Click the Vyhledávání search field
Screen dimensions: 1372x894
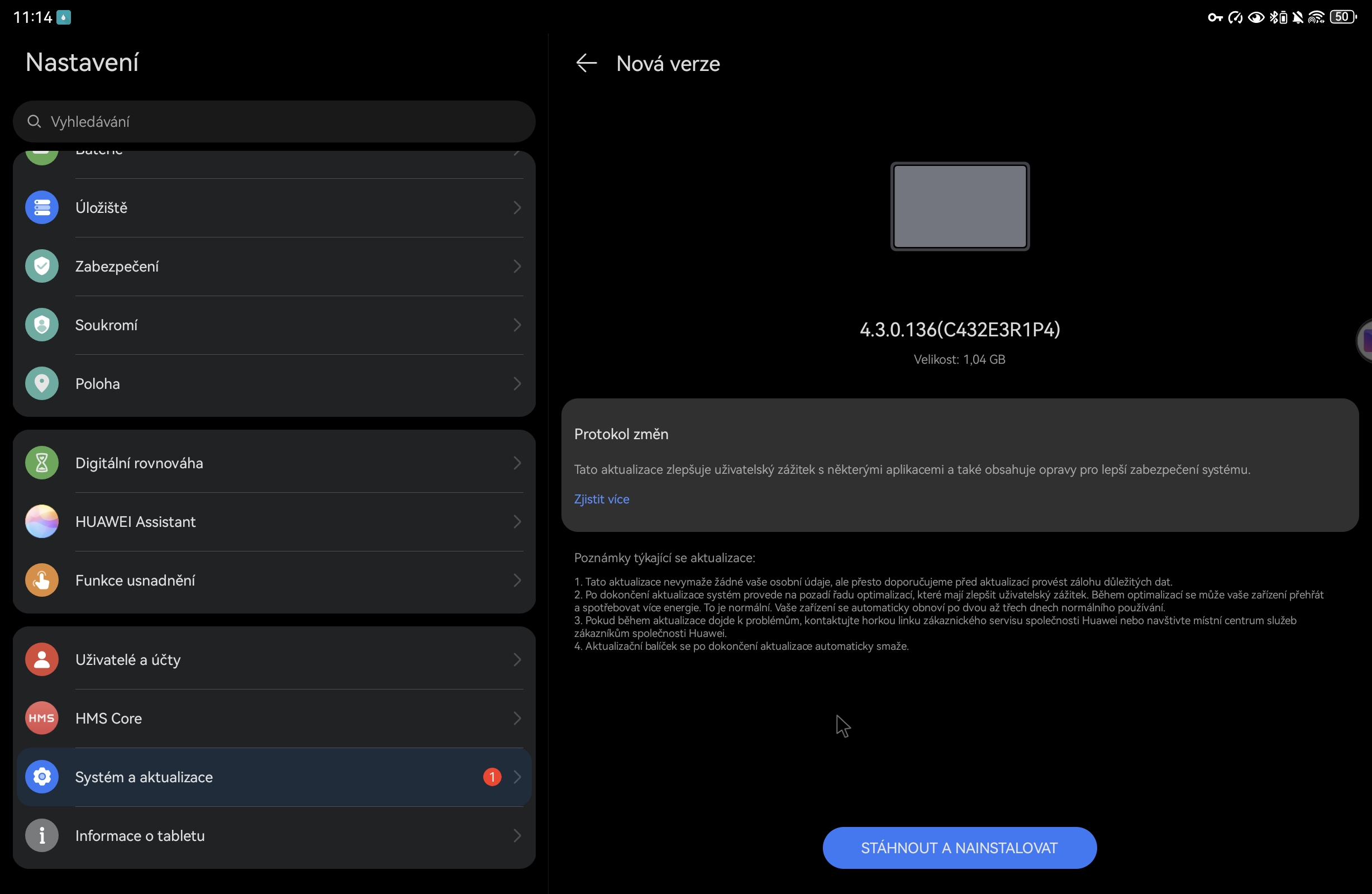(274, 122)
